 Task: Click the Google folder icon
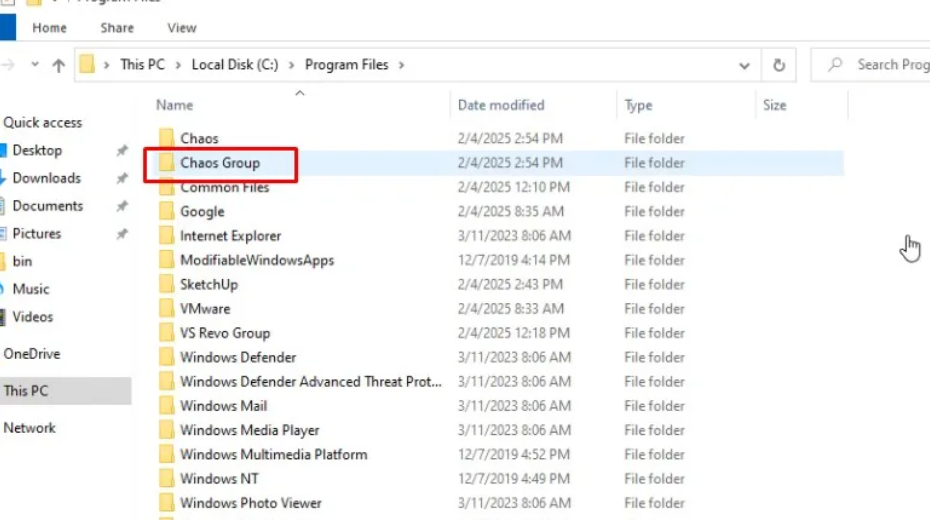coord(166,212)
